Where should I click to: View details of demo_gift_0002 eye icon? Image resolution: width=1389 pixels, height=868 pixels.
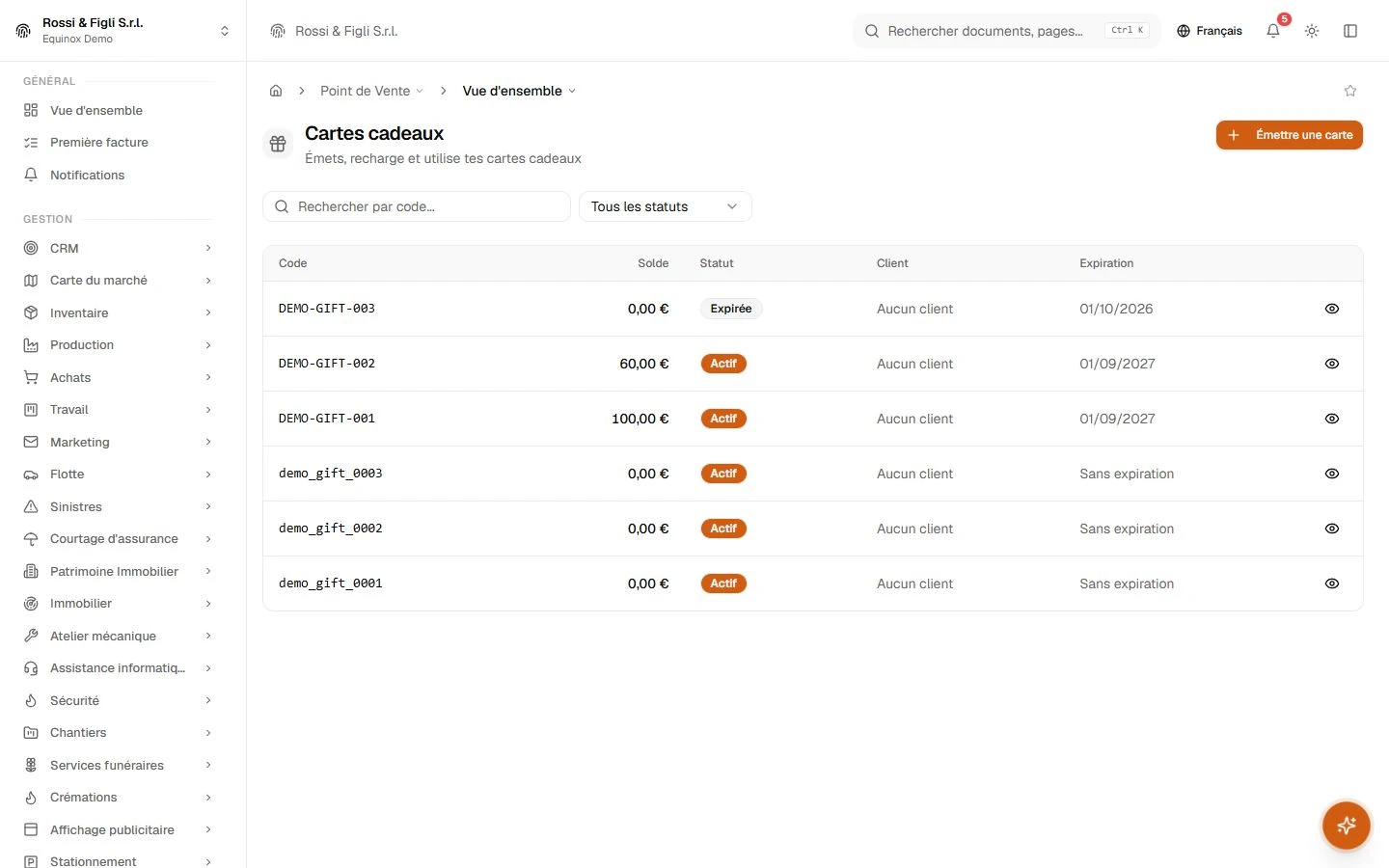point(1332,529)
